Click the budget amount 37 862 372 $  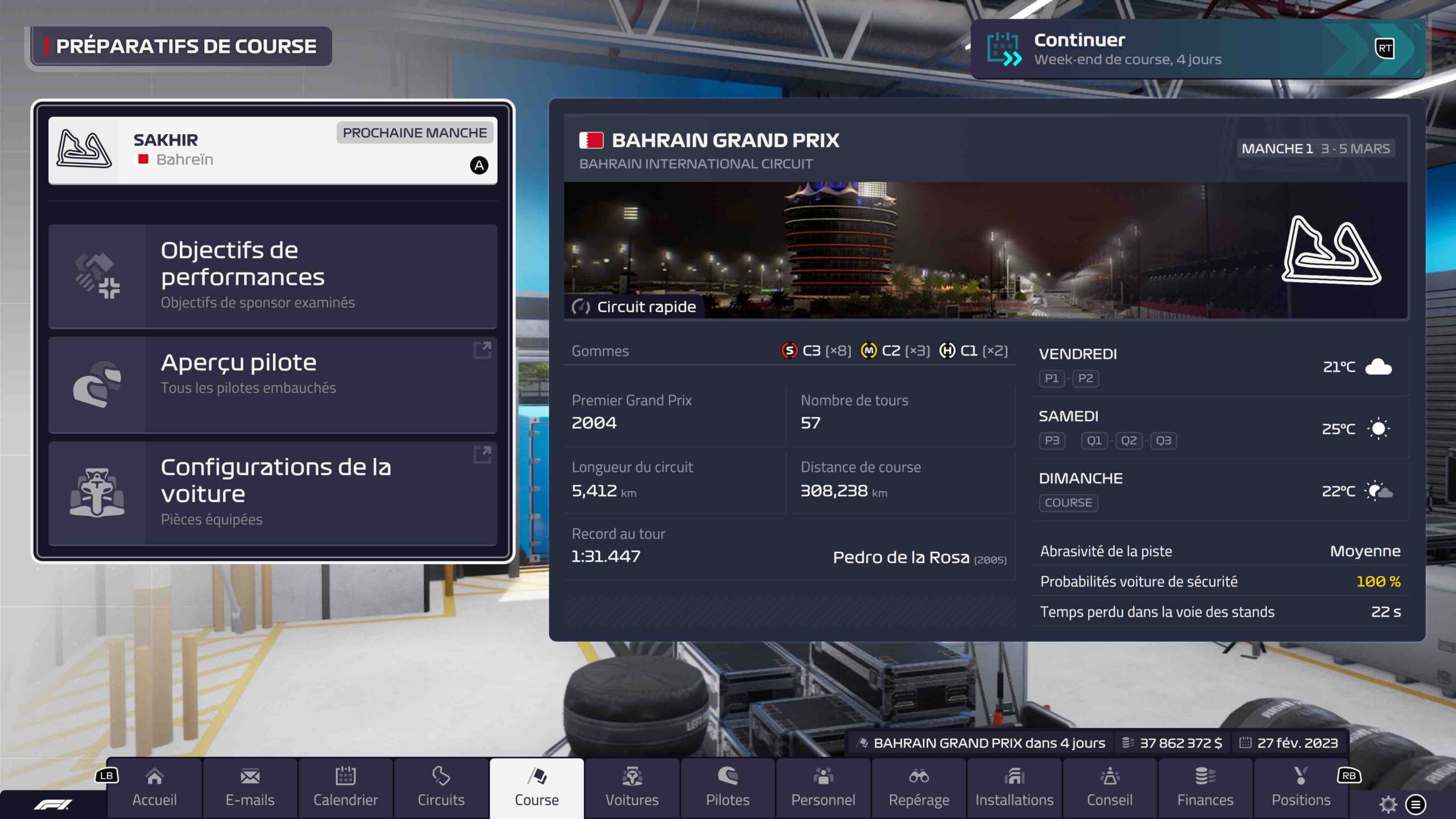click(x=1181, y=743)
